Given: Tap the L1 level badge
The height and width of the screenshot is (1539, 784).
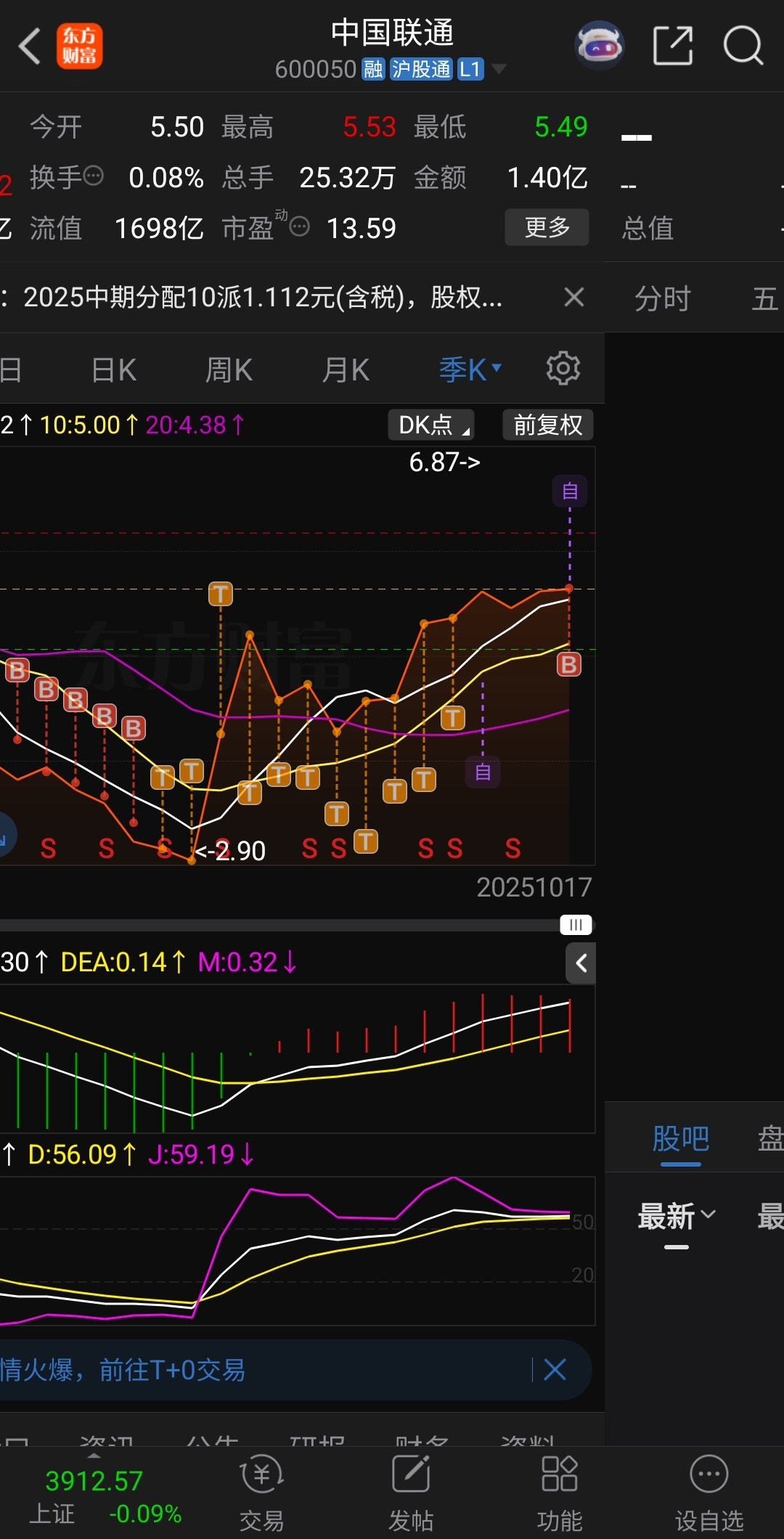Looking at the screenshot, I should pyautogui.click(x=470, y=69).
